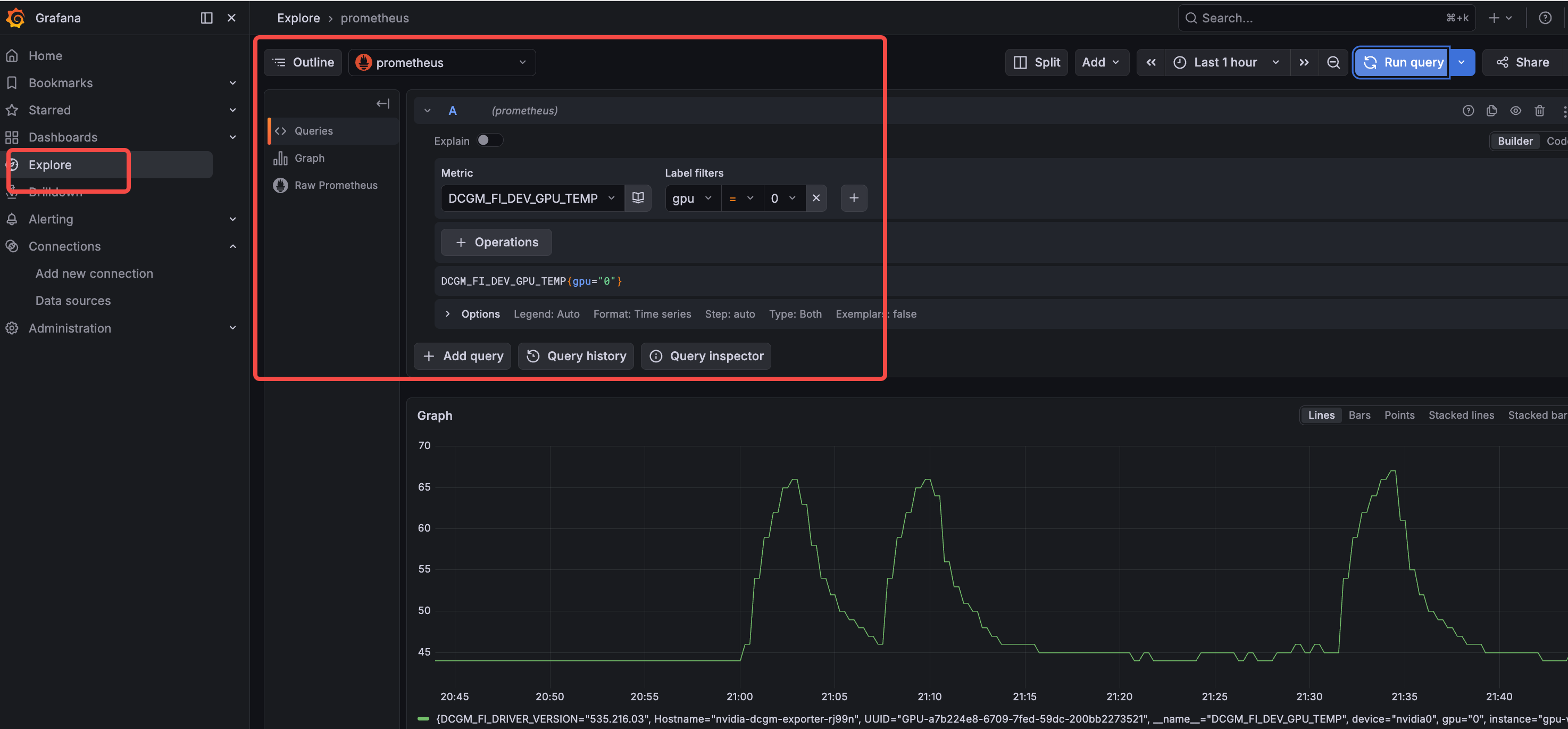Open Query history

click(576, 357)
